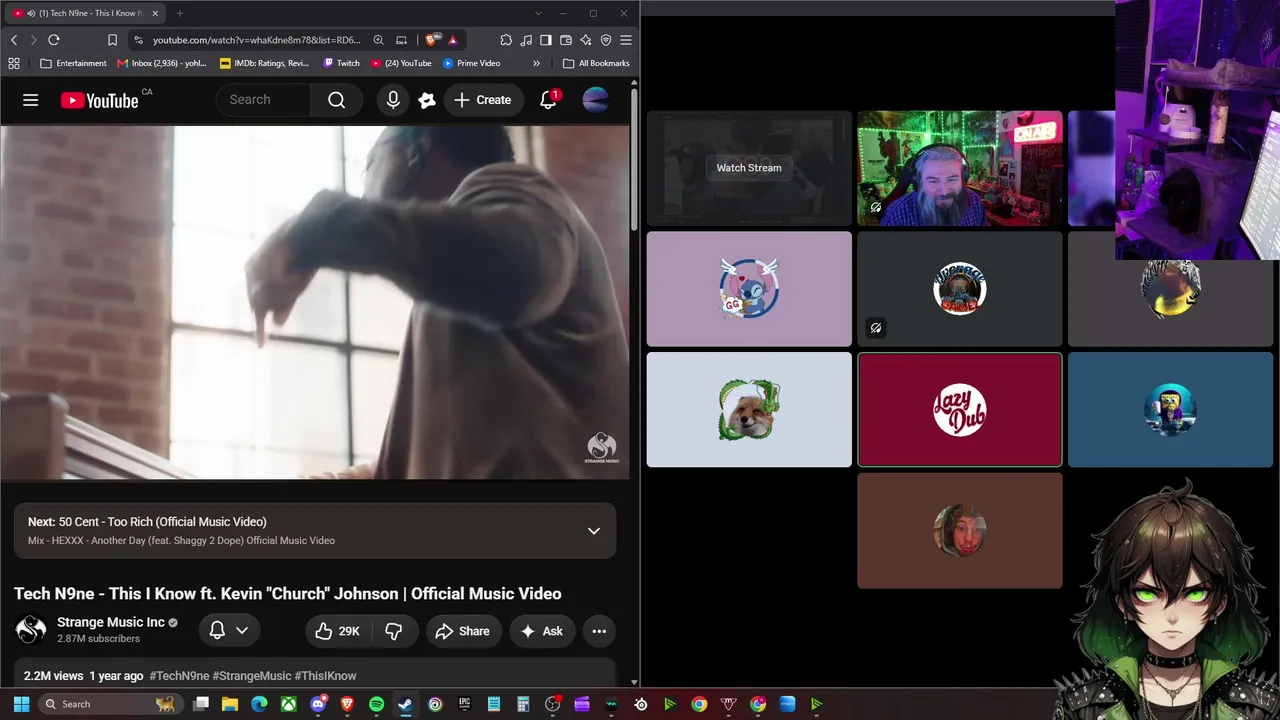Click the Windows taskbar Search box
The height and width of the screenshot is (720, 1280).
tap(110, 704)
